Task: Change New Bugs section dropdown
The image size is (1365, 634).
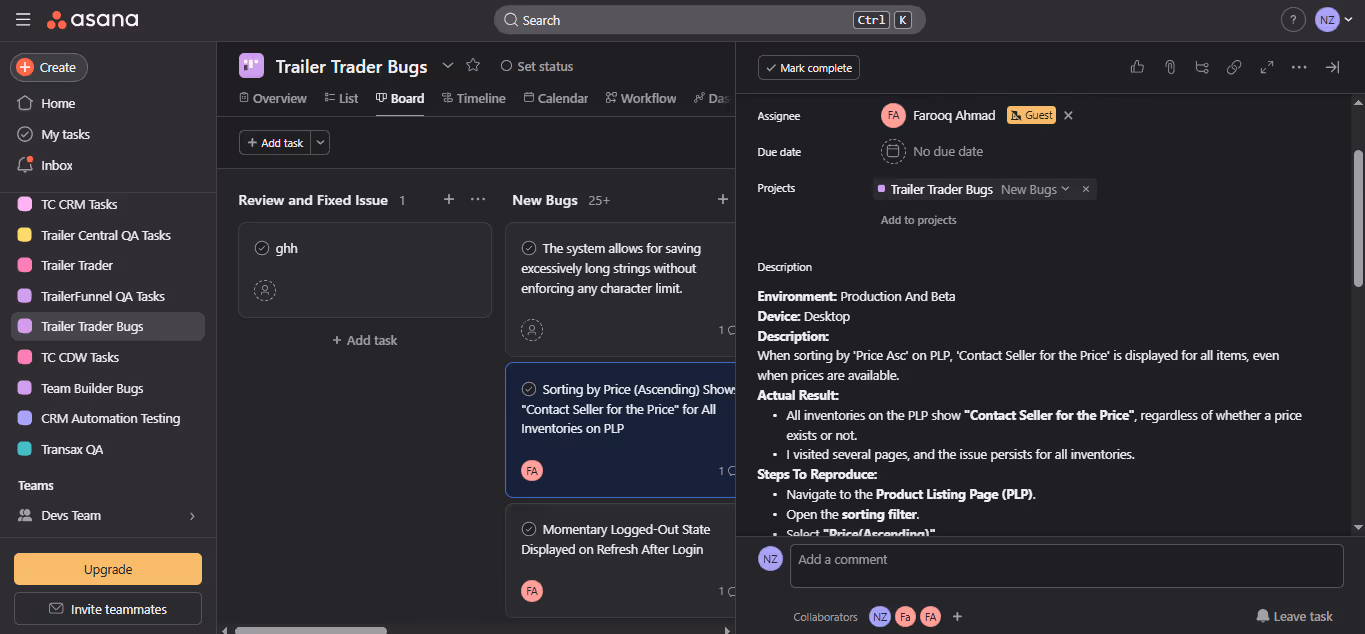Action: (1035, 189)
